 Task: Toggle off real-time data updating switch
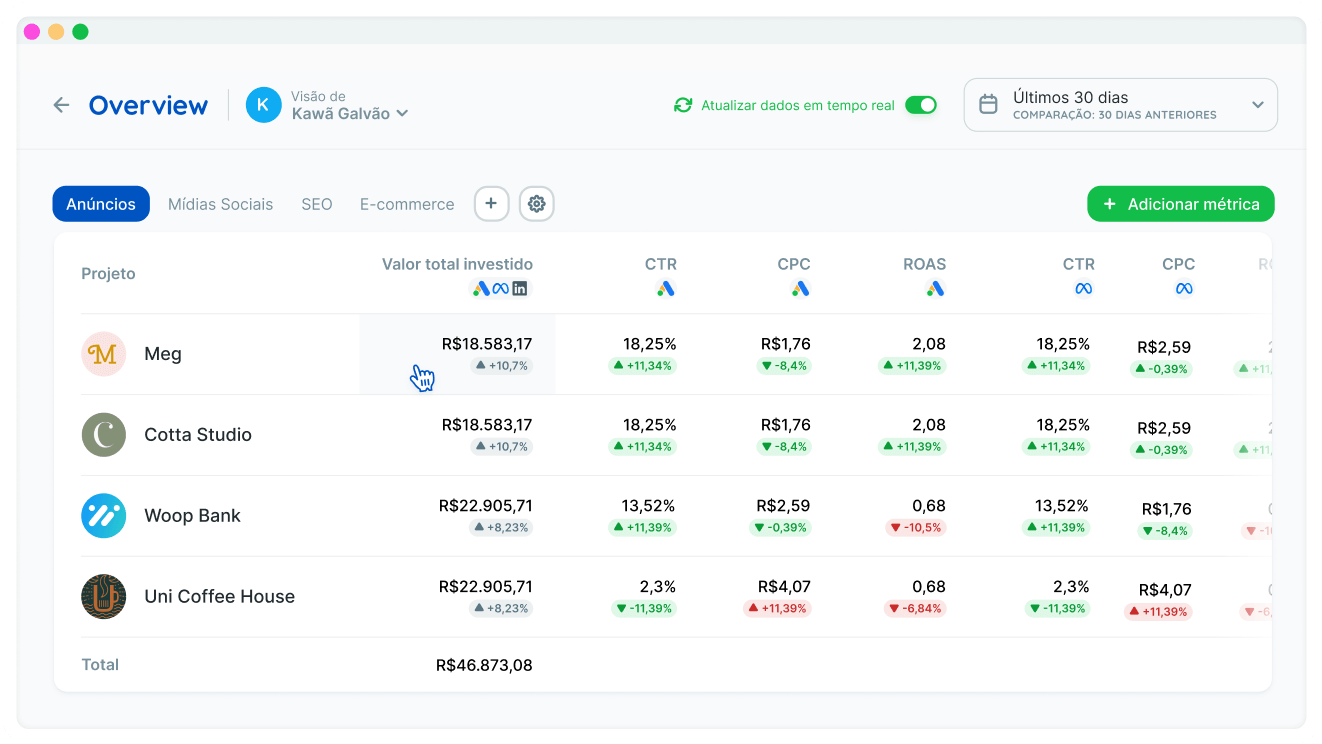920,105
